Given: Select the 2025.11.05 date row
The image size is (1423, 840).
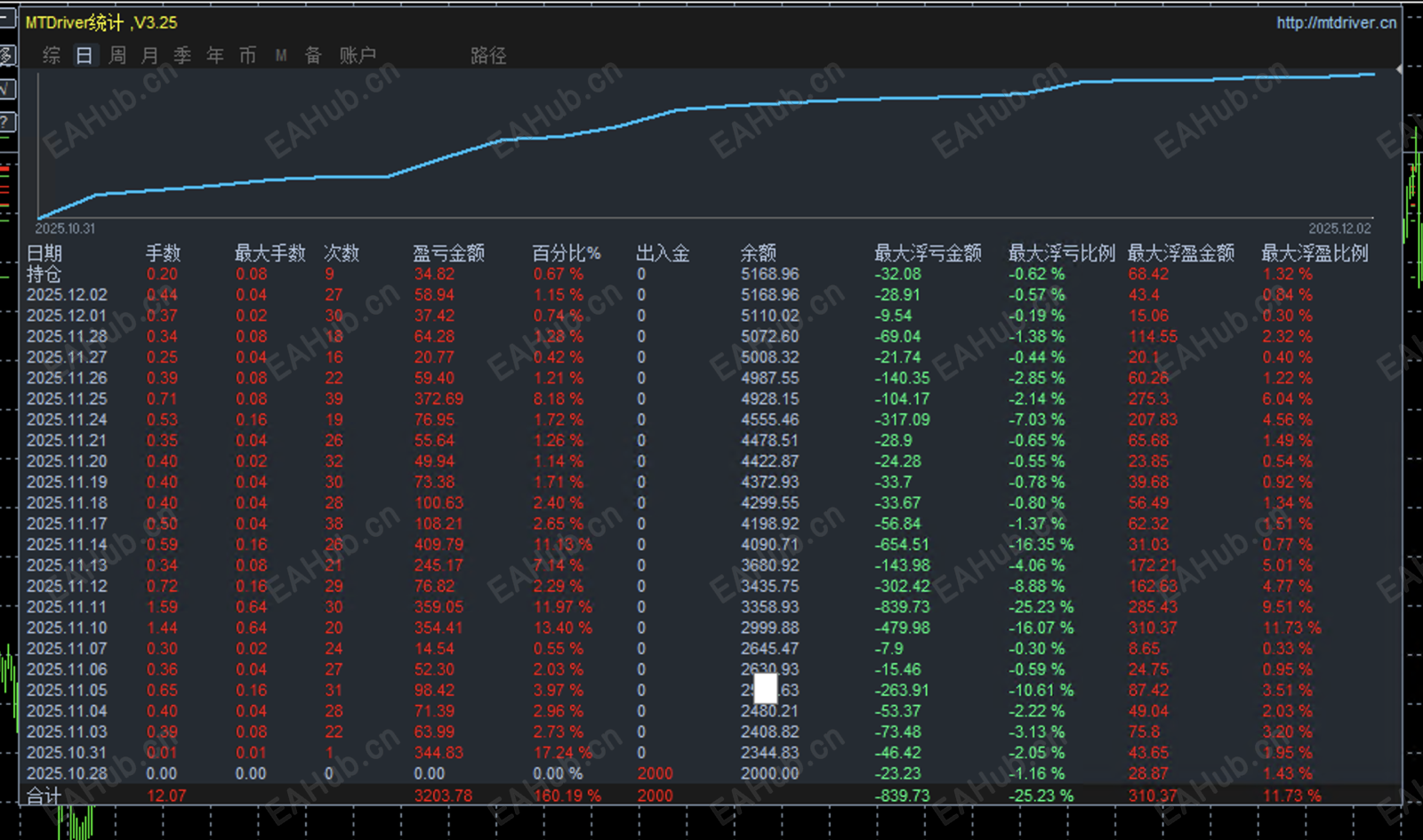Looking at the screenshot, I should coord(67,690).
